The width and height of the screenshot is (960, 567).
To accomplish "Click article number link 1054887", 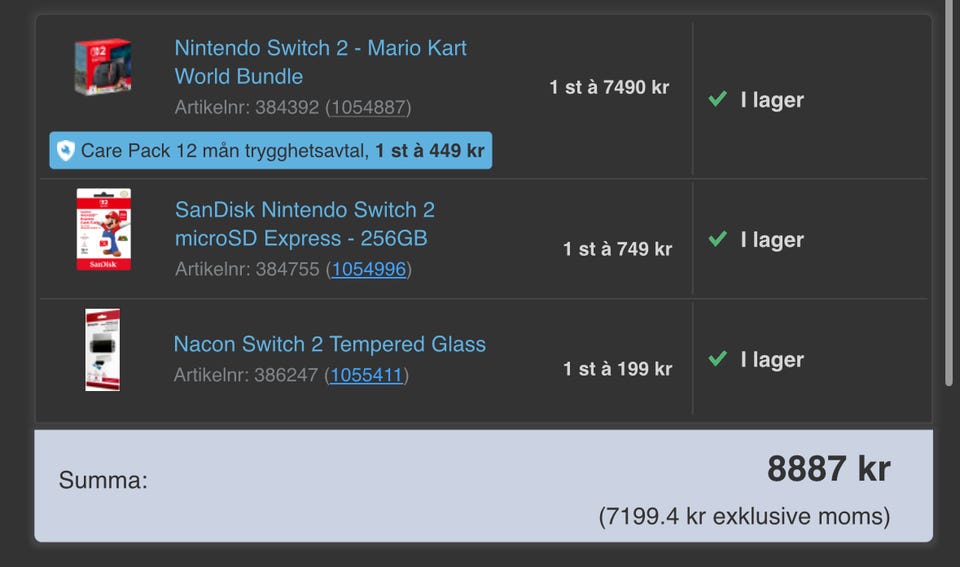I will (x=369, y=107).
